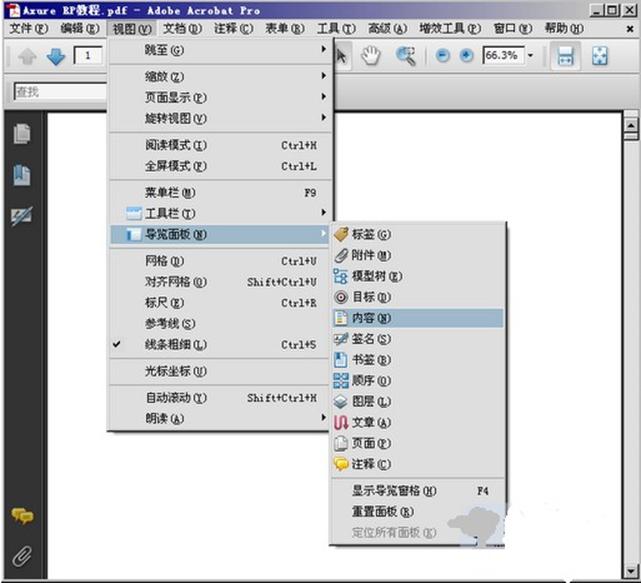The width and height of the screenshot is (641, 583).
Task: Select 图层(L) layers panel
Action: [417, 401]
